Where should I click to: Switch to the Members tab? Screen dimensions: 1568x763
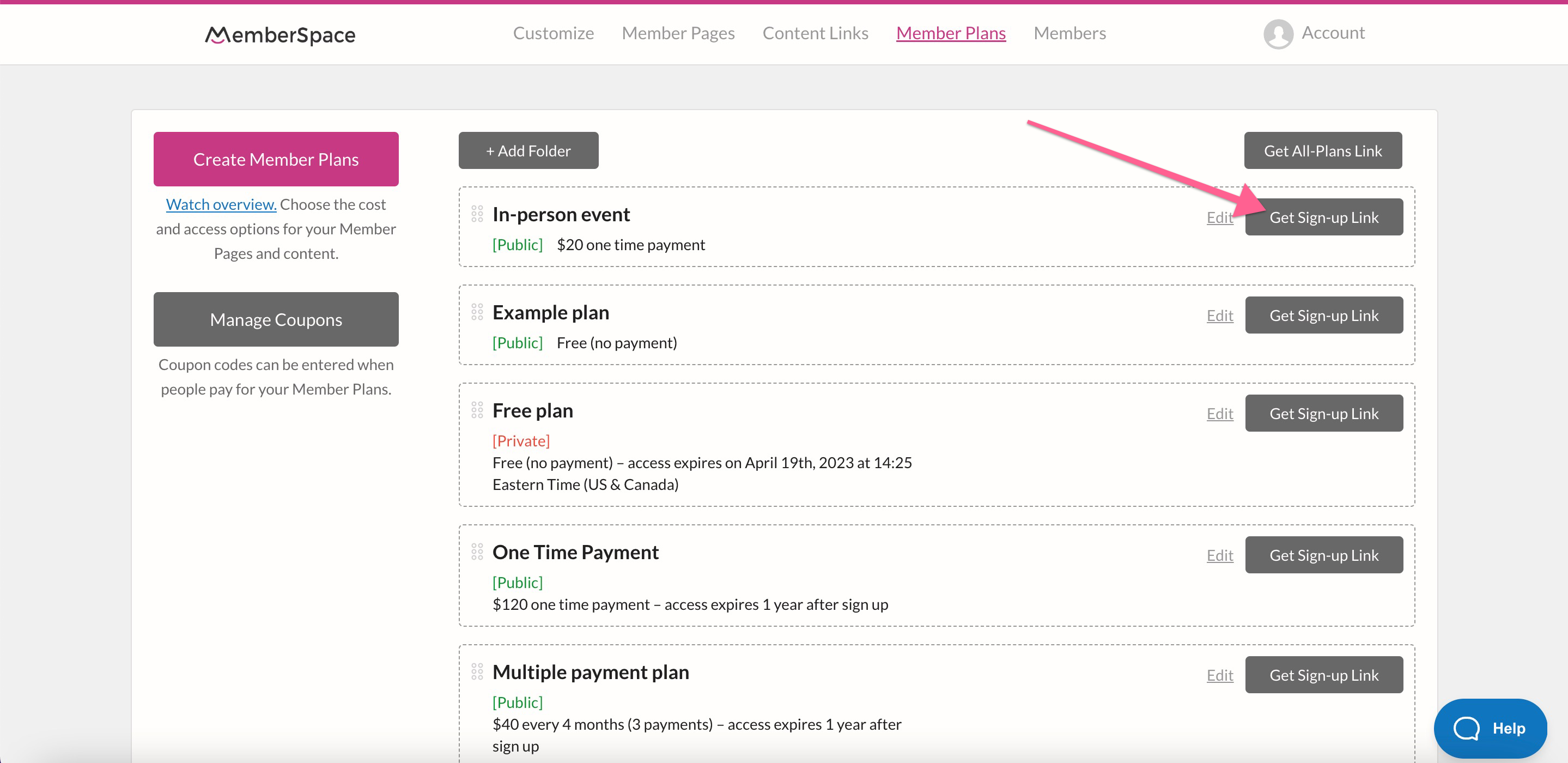pos(1069,33)
